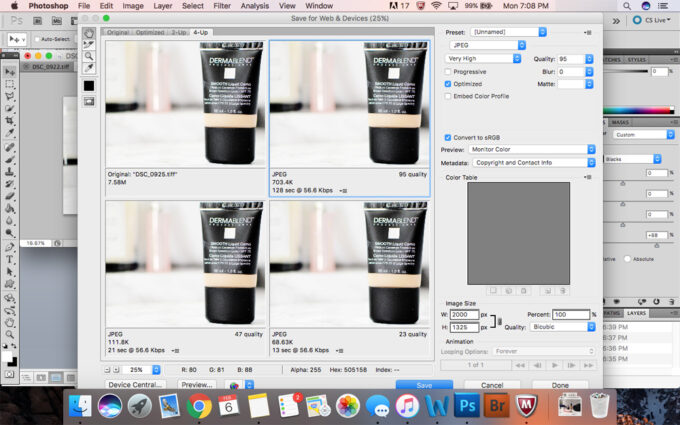680x425 pixels.
Task: Select the Rectangular Marquee tool
Action: 10,84
